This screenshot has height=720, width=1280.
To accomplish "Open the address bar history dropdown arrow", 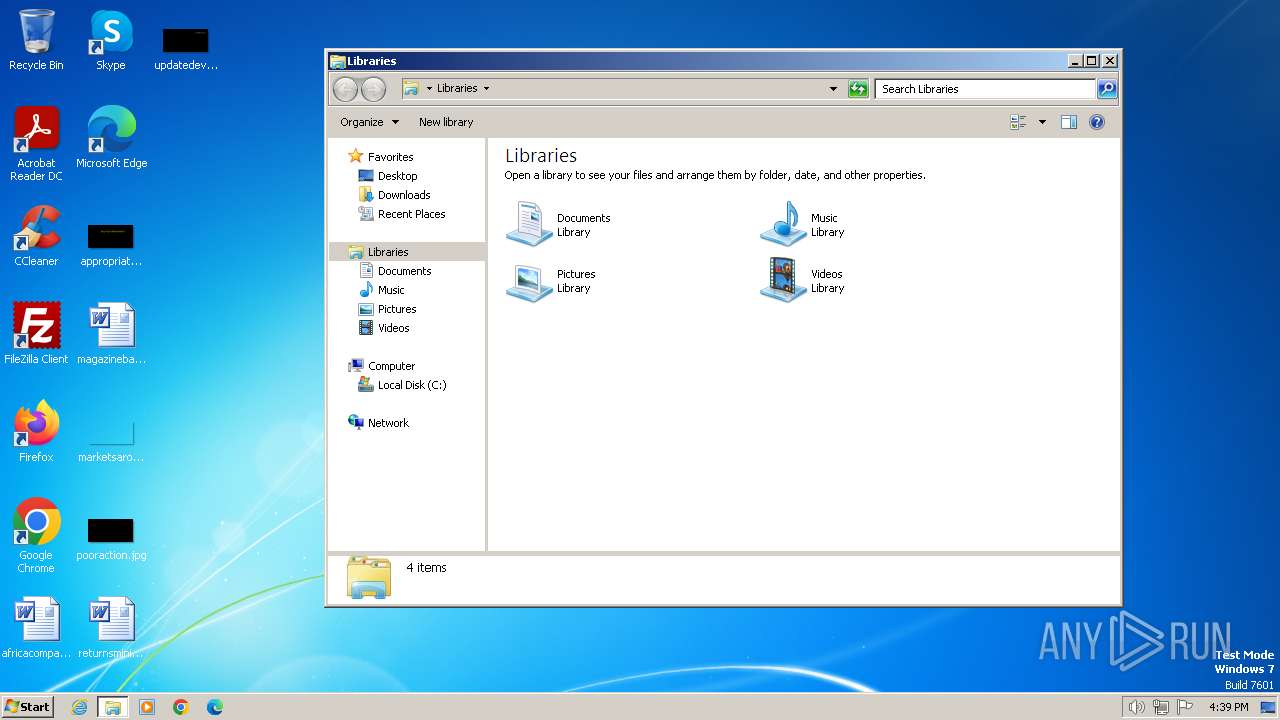I will click(833, 89).
